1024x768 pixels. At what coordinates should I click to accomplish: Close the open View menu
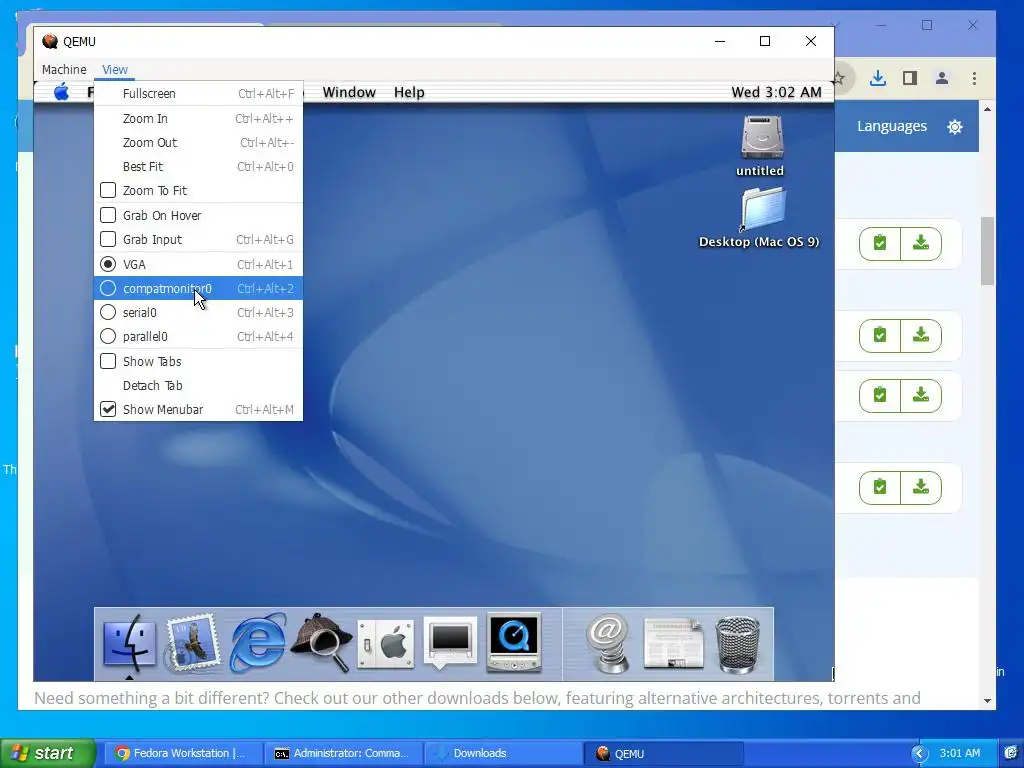point(115,69)
